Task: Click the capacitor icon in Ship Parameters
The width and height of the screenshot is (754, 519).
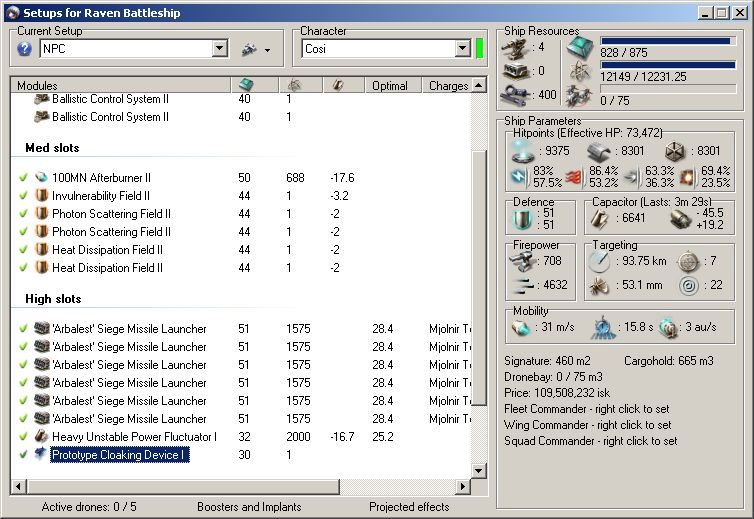Action: coord(601,218)
